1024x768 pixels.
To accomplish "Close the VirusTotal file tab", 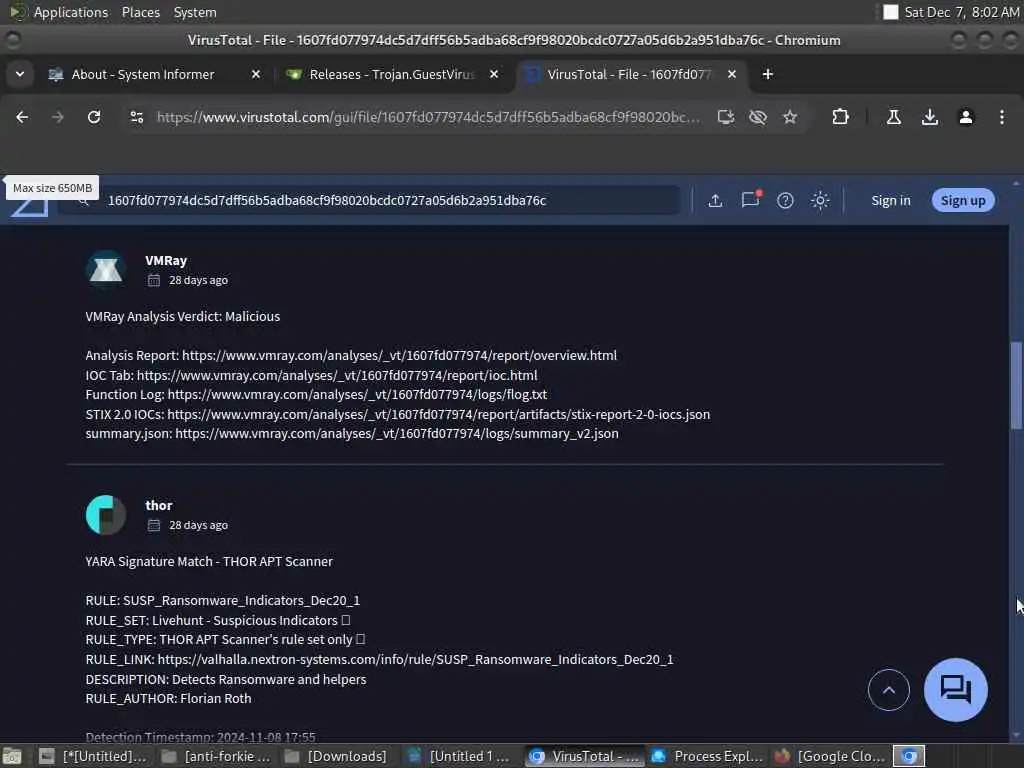I will pos(732,74).
